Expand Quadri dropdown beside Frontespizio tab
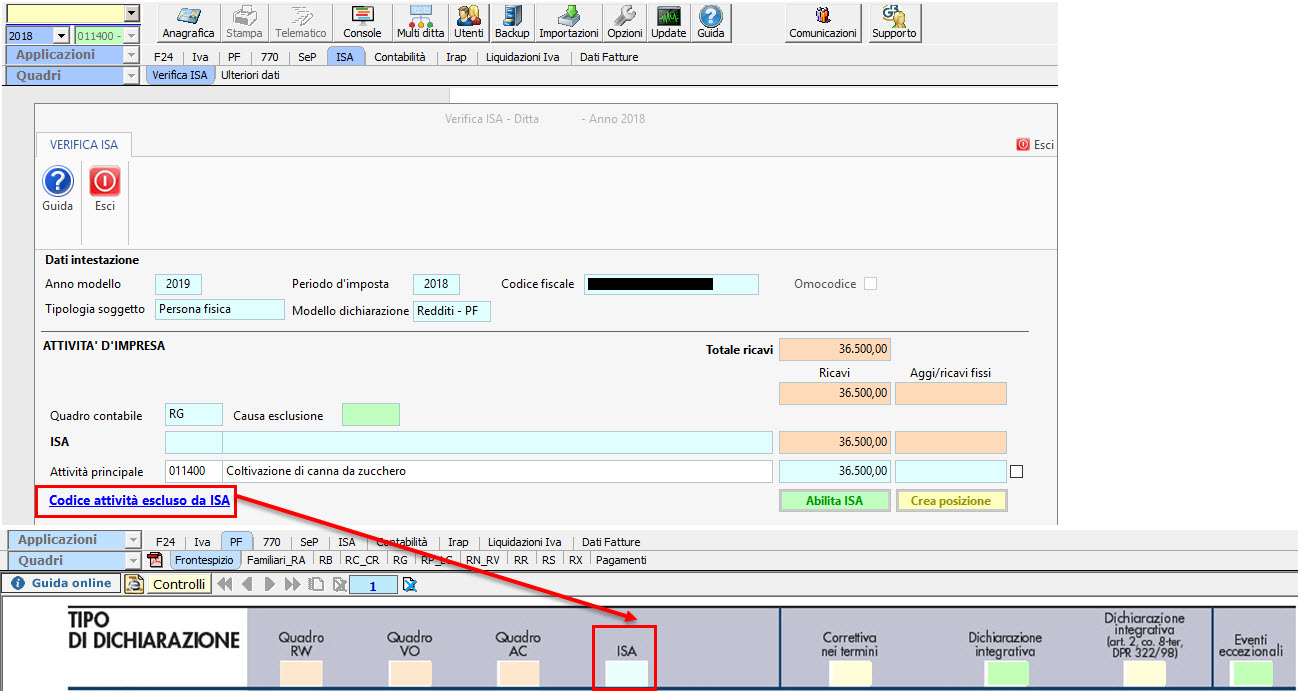 (133, 560)
